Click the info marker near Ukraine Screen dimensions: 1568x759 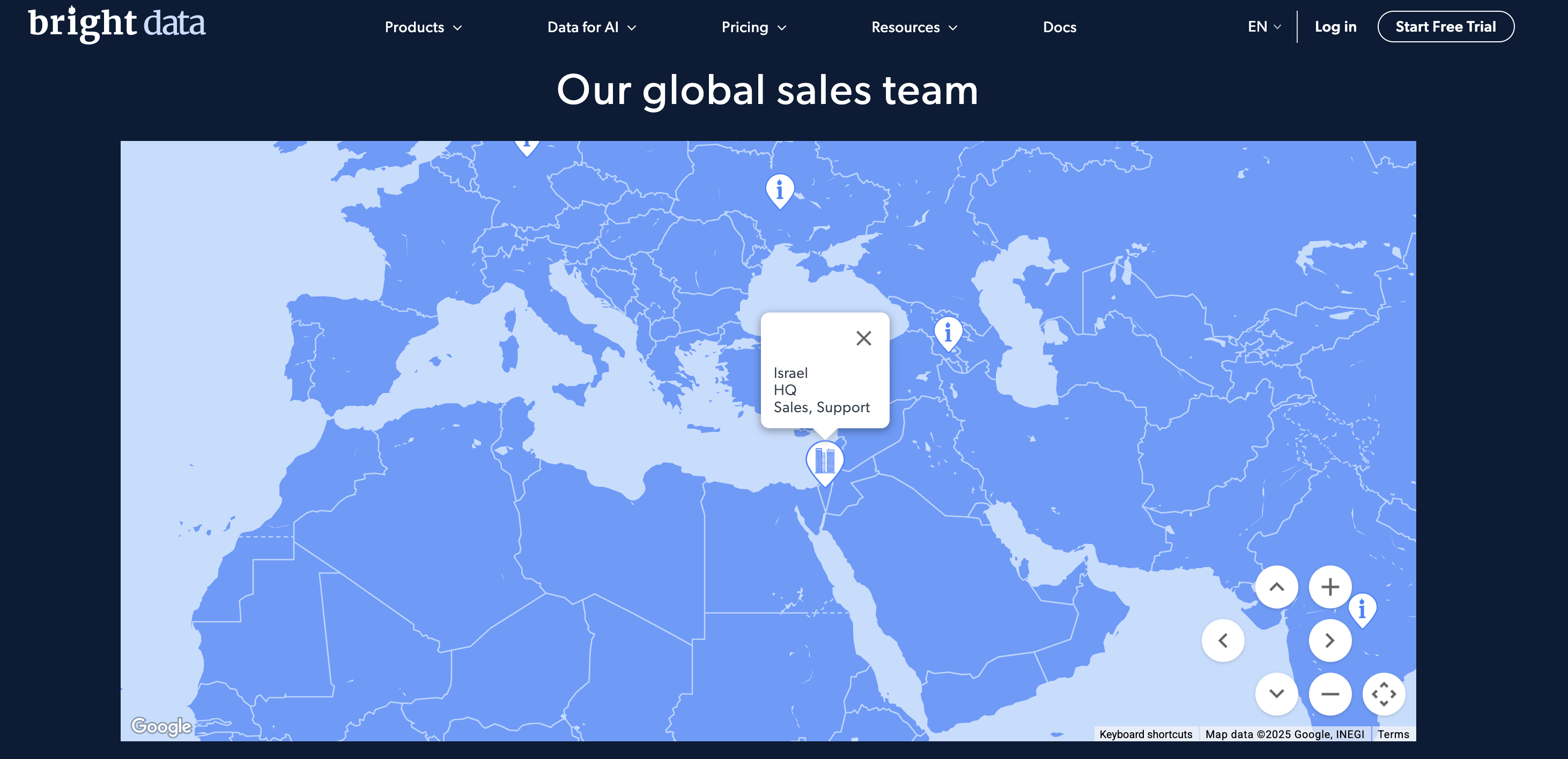coord(779,190)
